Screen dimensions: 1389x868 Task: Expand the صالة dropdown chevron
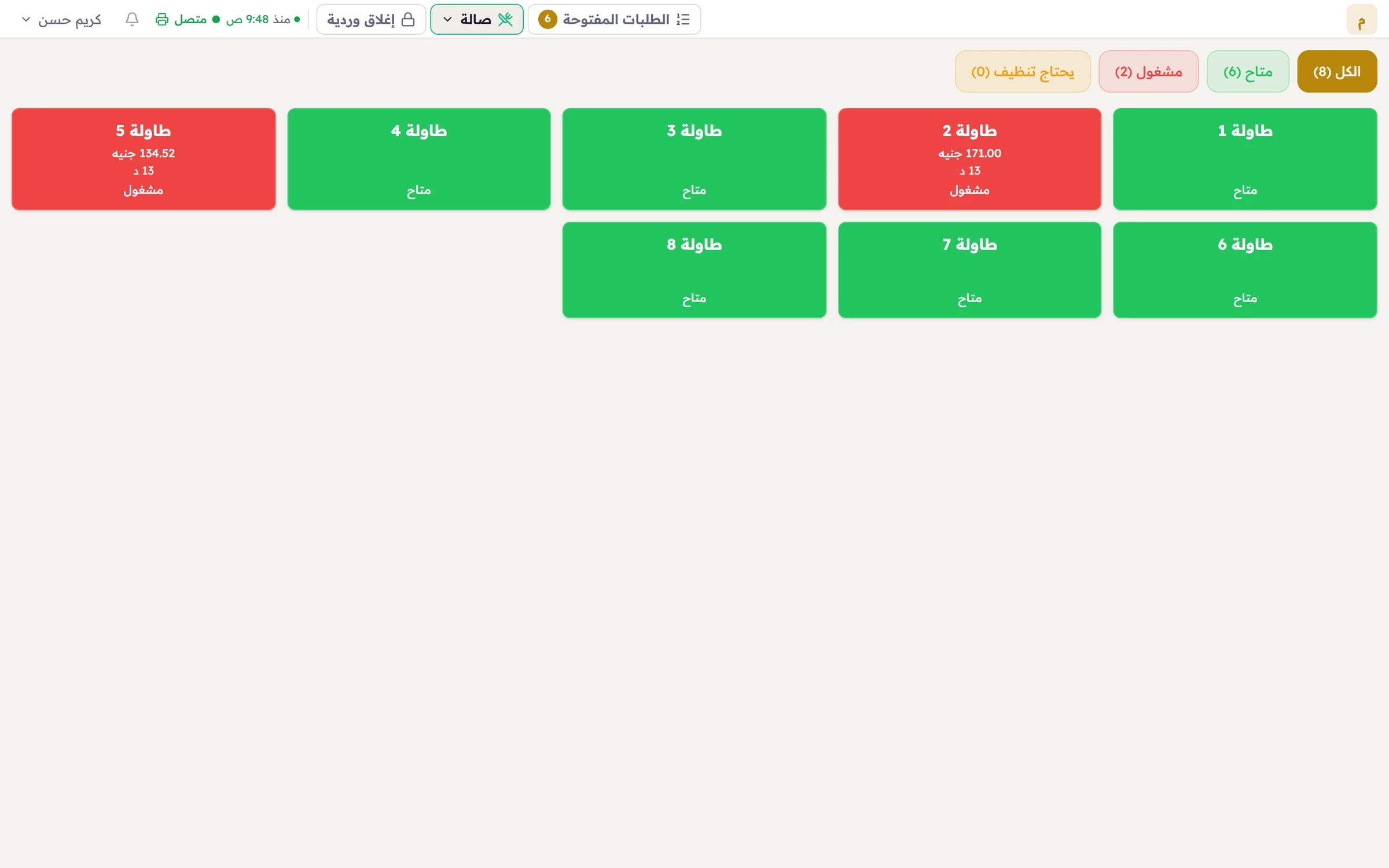click(447, 19)
